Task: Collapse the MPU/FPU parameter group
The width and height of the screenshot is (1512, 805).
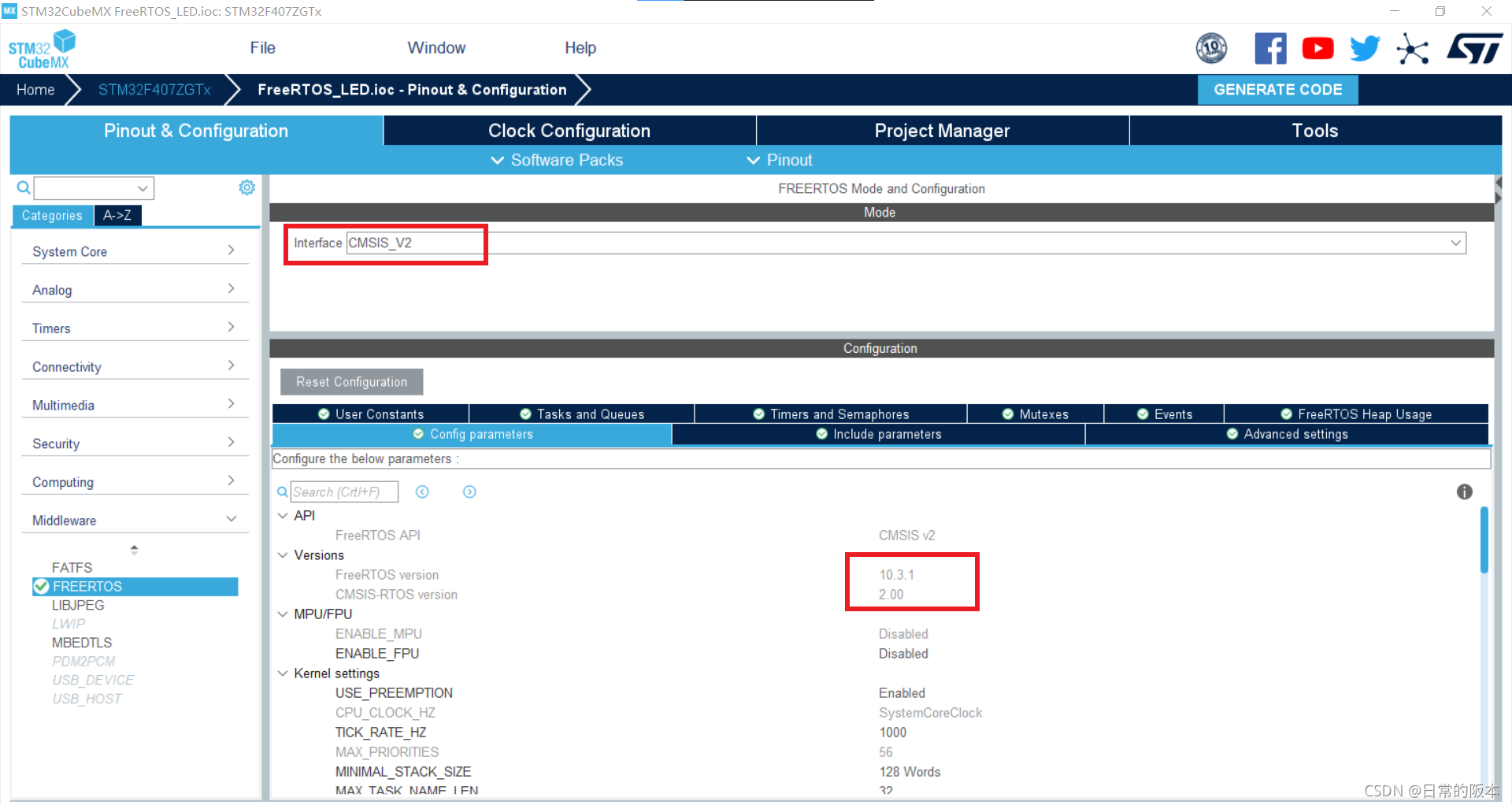Action: pyautogui.click(x=283, y=614)
